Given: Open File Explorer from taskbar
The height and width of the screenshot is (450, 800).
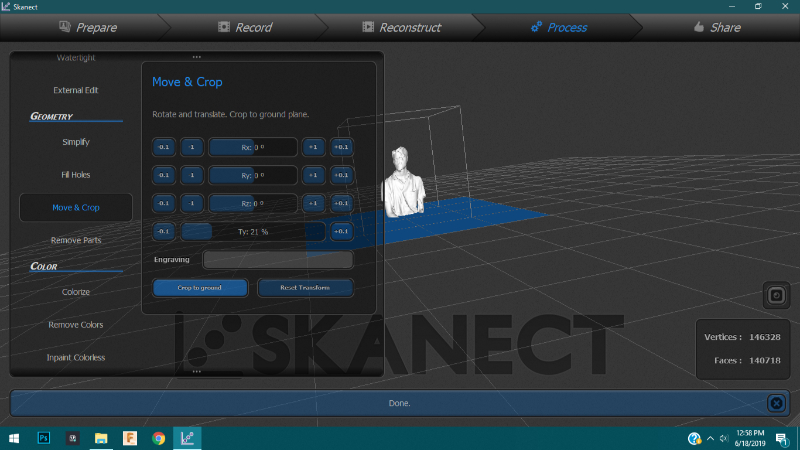Looking at the screenshot, I should tap(101, 438).
